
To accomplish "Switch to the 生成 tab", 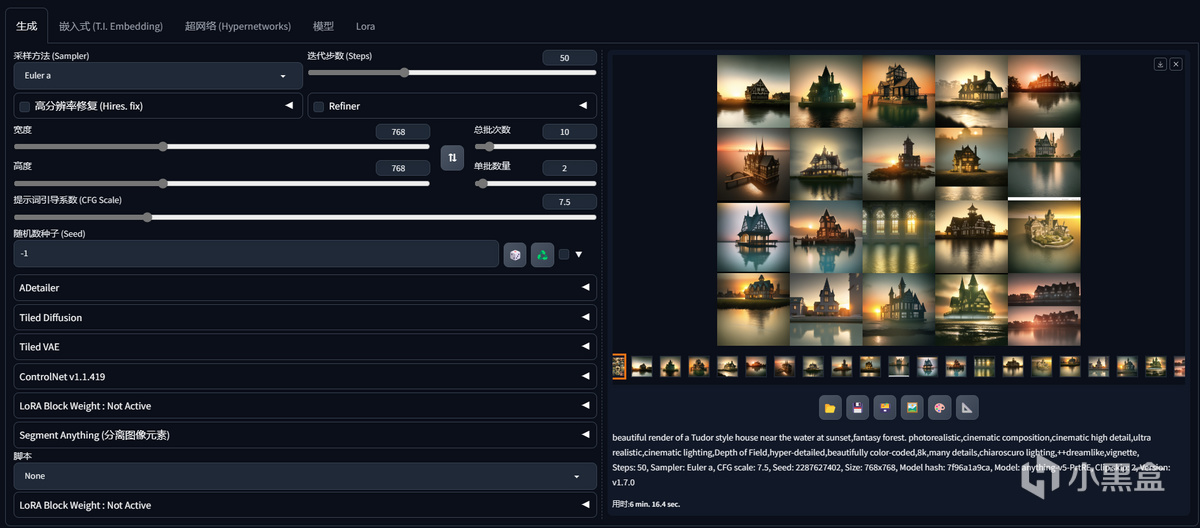I will [26, 26].
